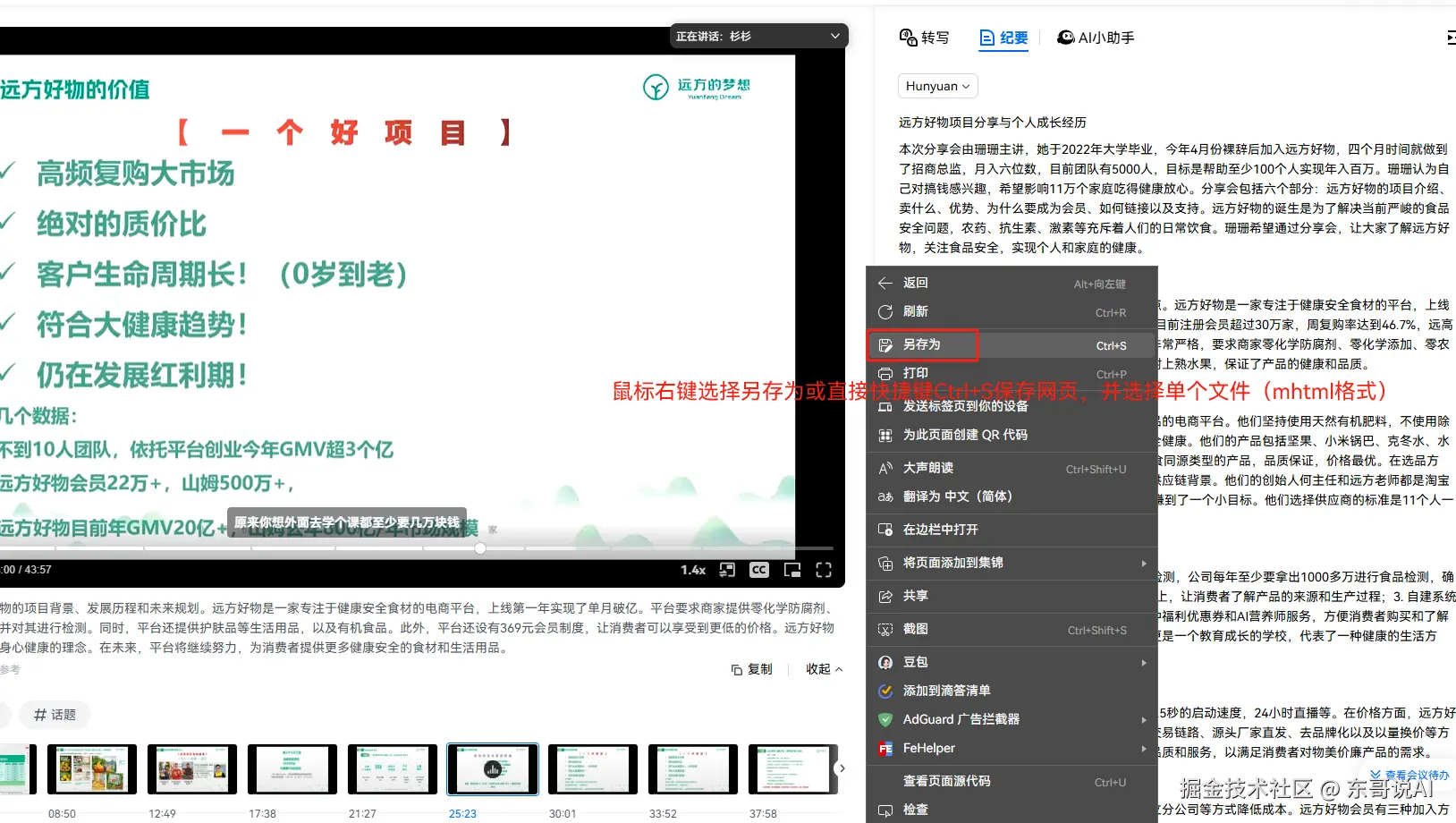Open the 查看会议待办 link

coord(1409,776)
